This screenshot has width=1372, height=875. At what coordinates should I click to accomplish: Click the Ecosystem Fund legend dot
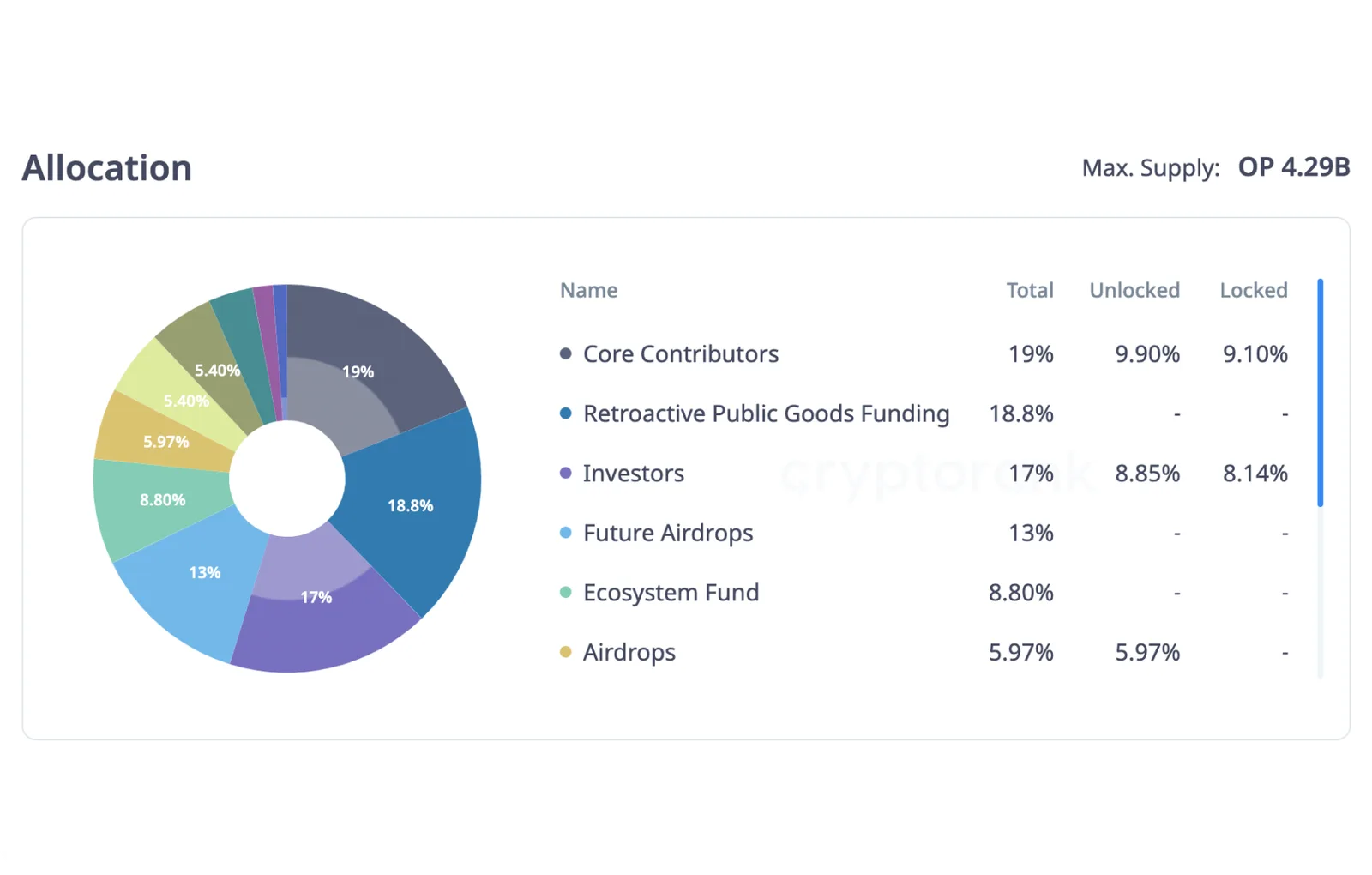click(565, 592)
